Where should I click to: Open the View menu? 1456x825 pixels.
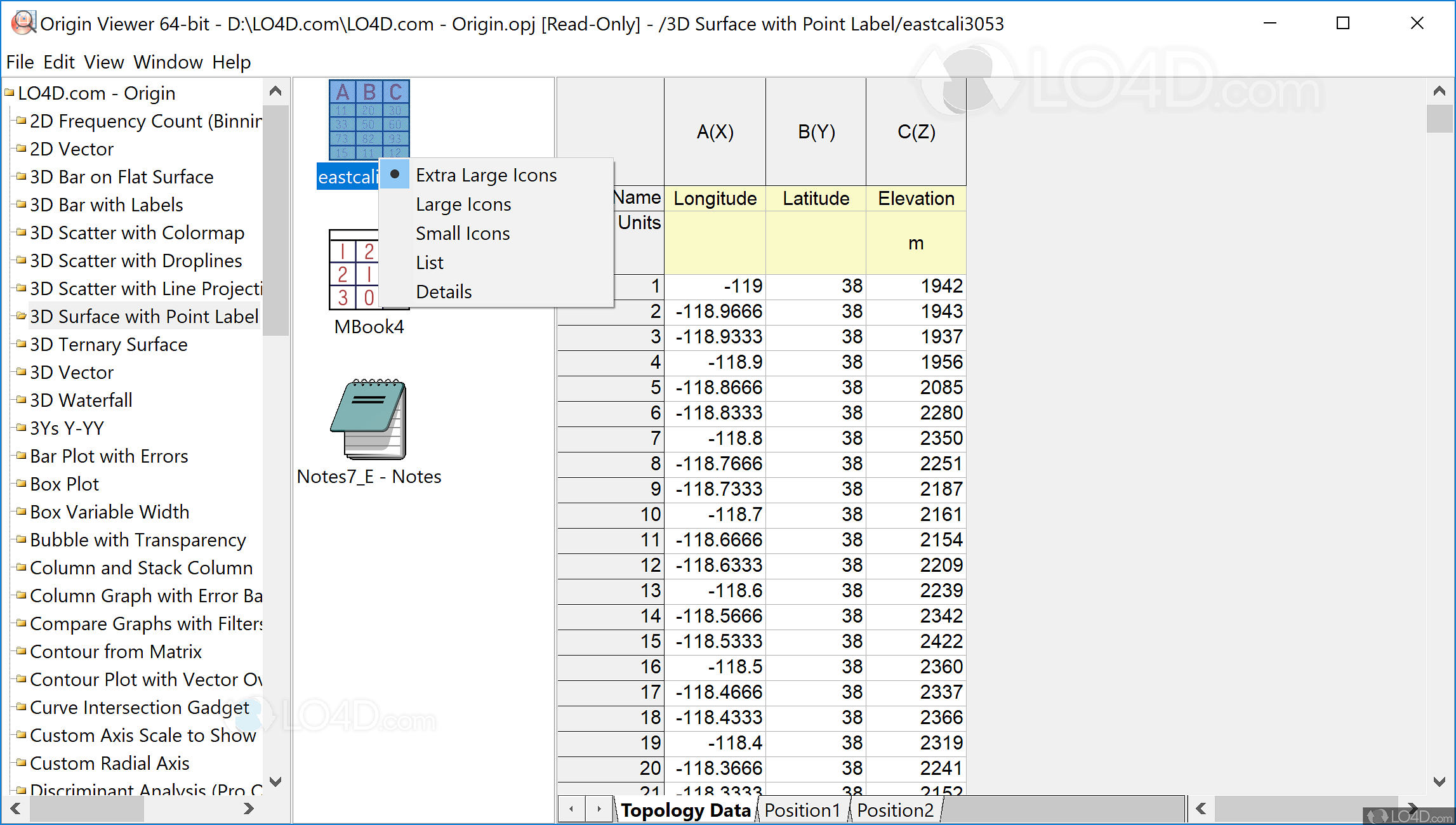click(104, 62)
